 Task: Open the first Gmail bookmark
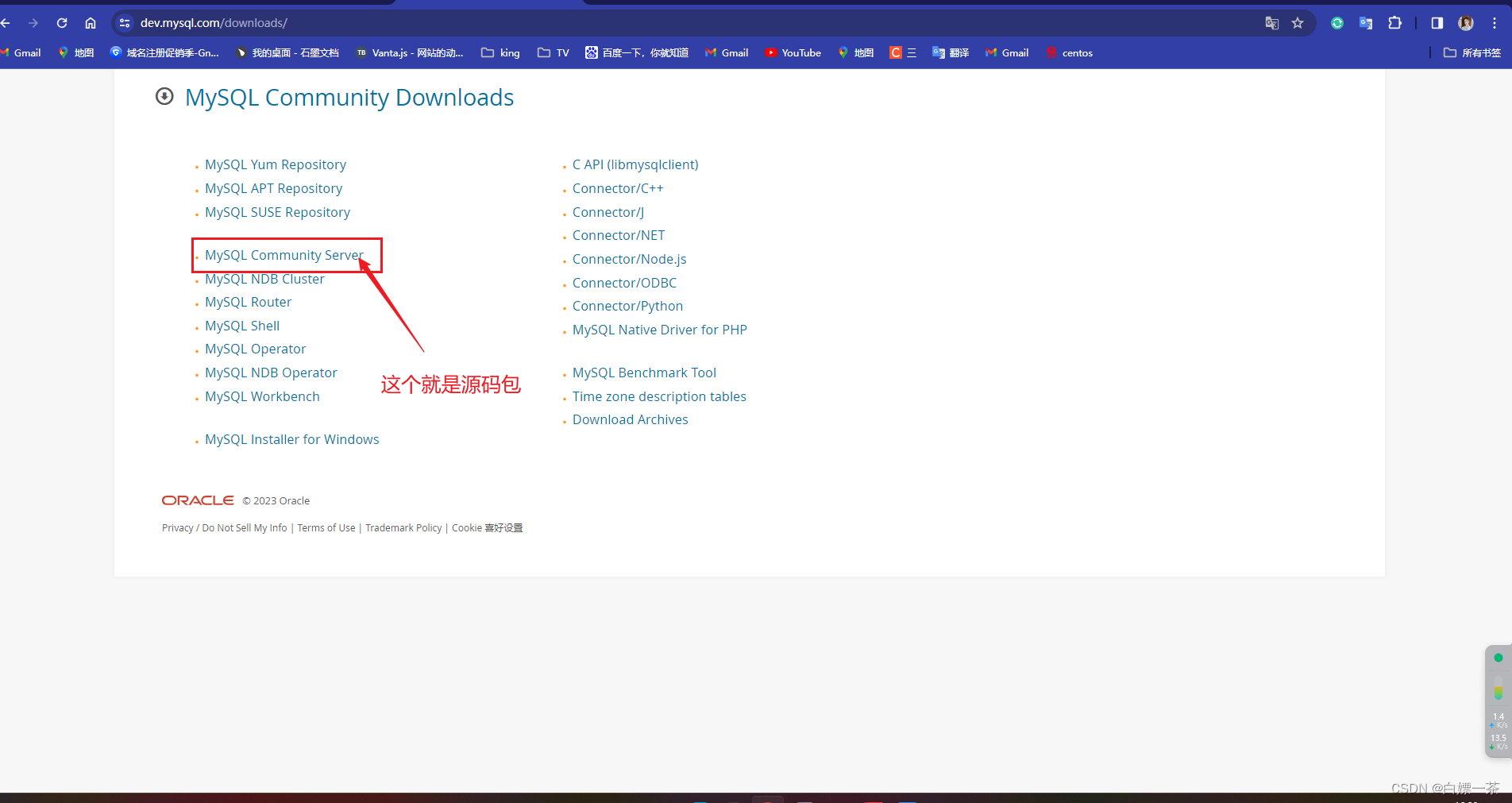(x=21, y=52)
